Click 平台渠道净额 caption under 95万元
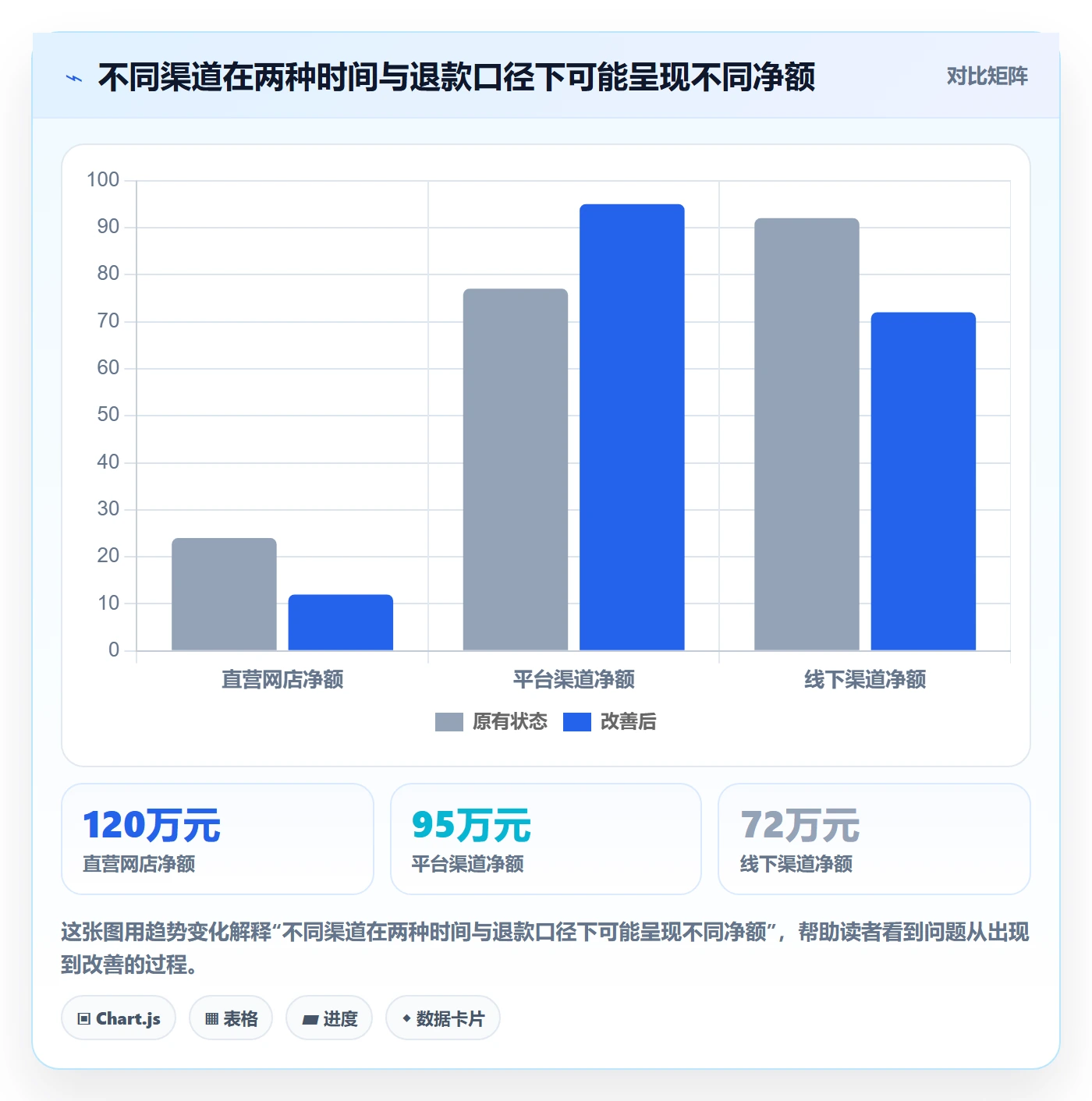1092x1101 pixels. 468,865
